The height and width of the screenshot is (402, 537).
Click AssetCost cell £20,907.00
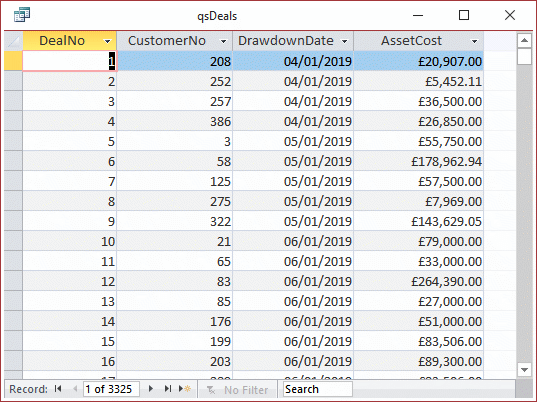419,61
